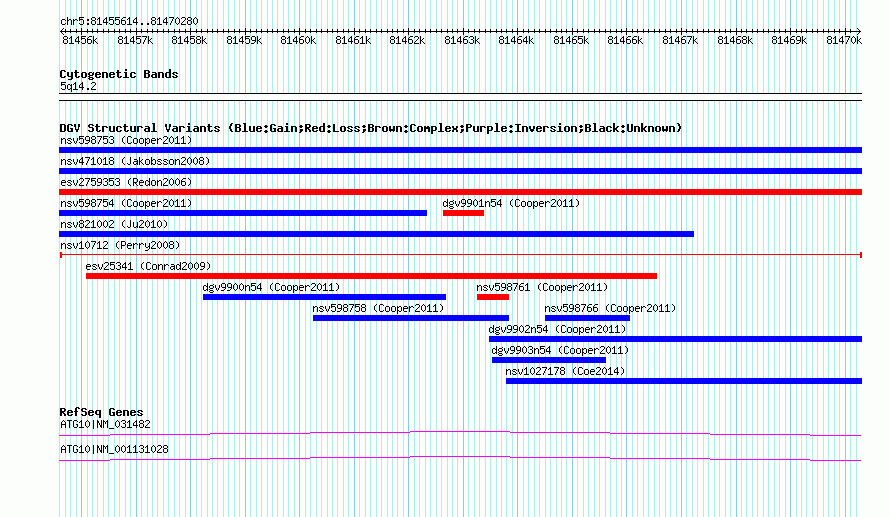Open the nsv1027178 (Coe2014) label

(x=565, y=371)
